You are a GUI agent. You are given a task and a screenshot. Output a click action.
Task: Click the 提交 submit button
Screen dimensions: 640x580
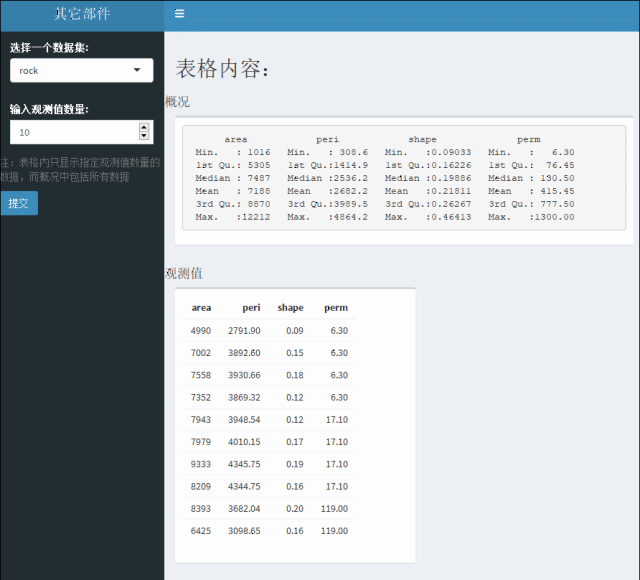pos(19,203)
